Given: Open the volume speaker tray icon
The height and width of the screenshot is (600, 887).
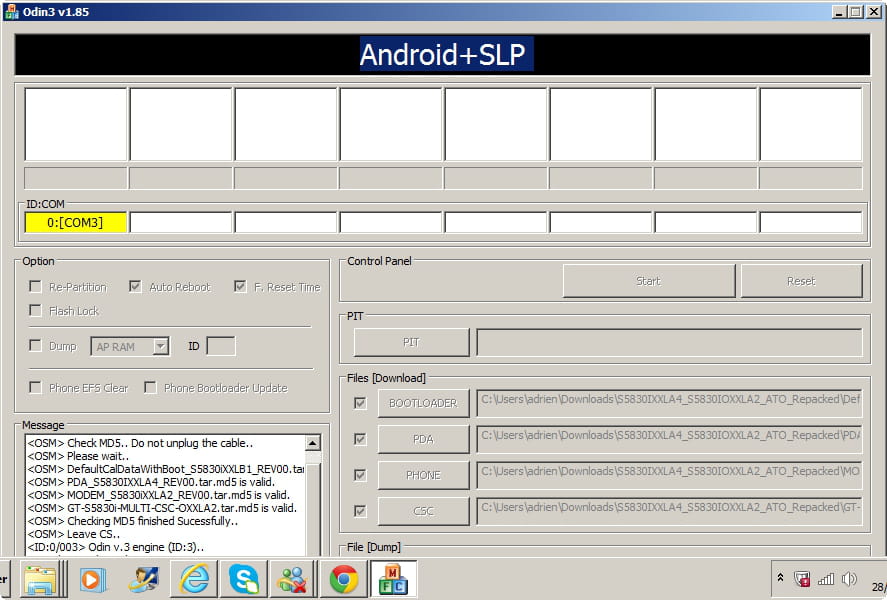Looking at the screenshot, I should (849, 579).
